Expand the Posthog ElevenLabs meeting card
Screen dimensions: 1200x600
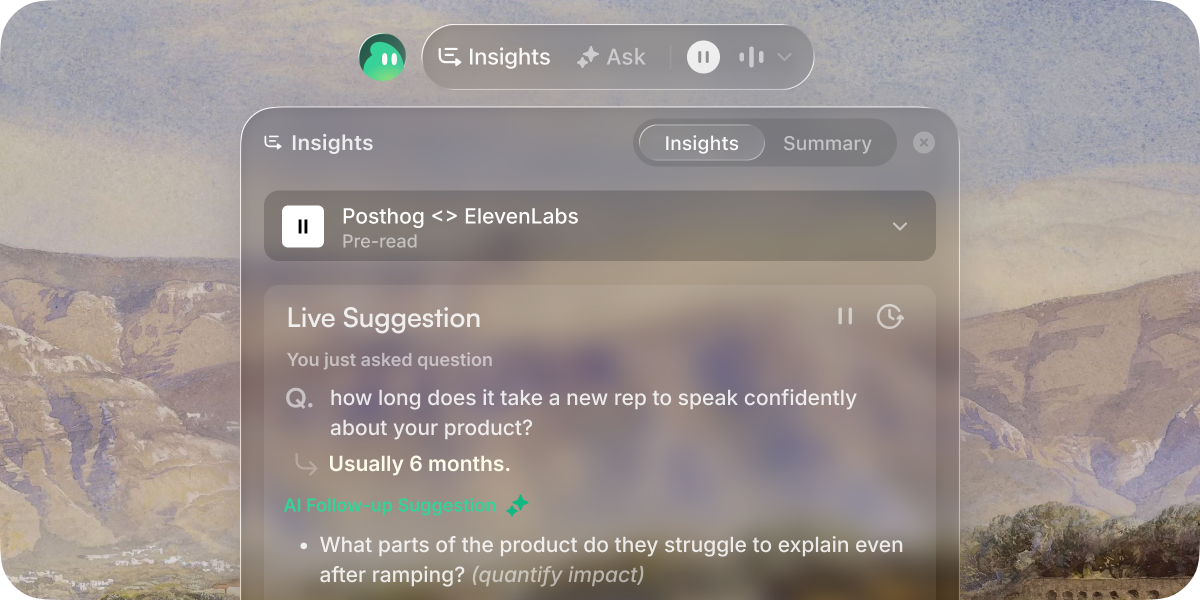[899, 226]
